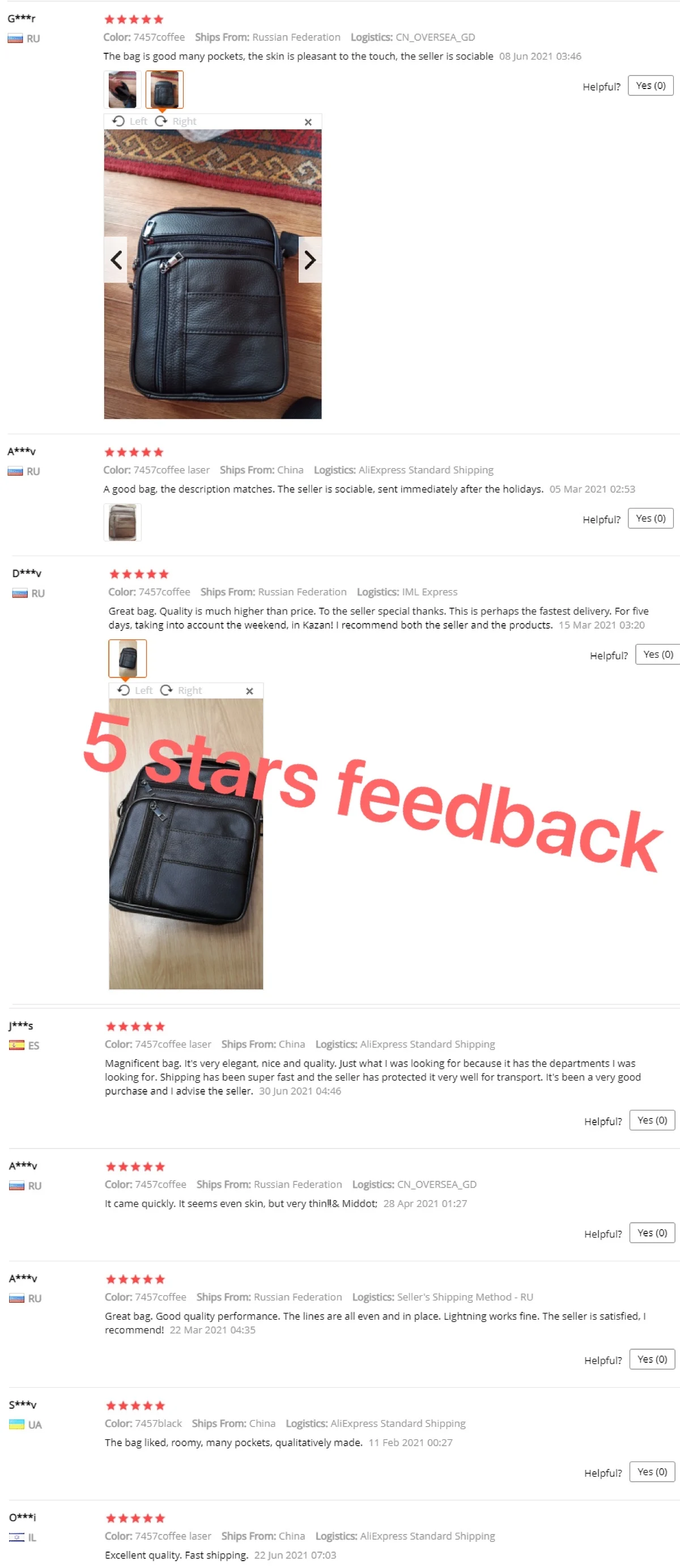Open first thumbnail in G***r's review
680x1568 pixels.
pos(122,90)
